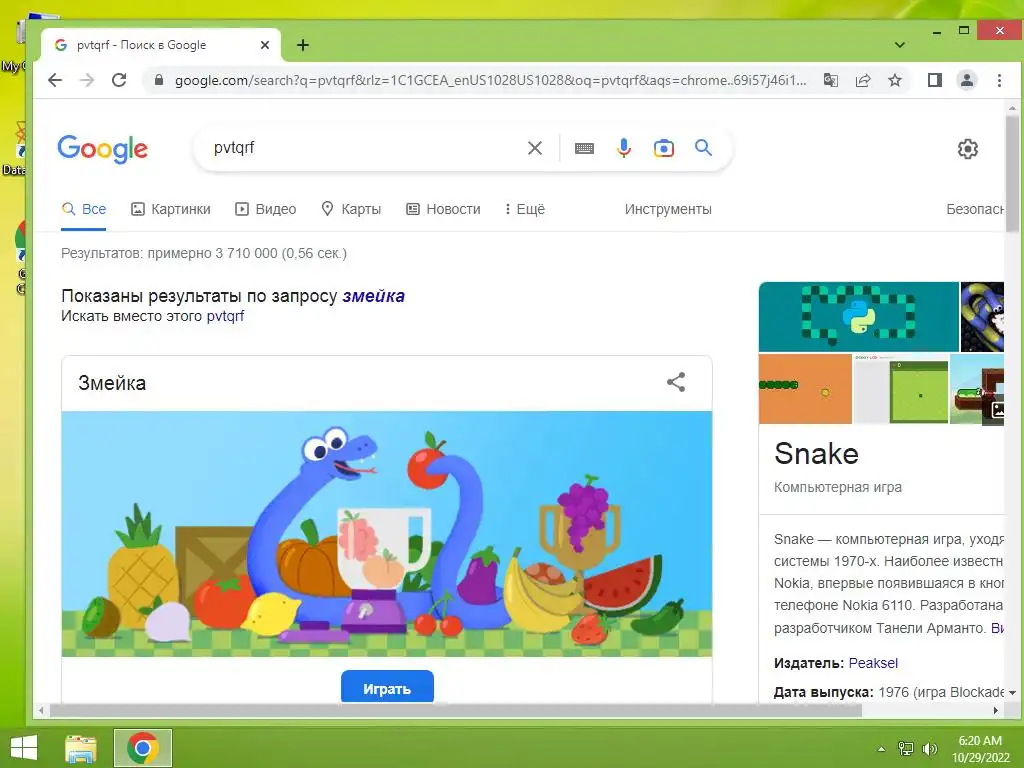Switch to Картинки tab

coord(170,210)
